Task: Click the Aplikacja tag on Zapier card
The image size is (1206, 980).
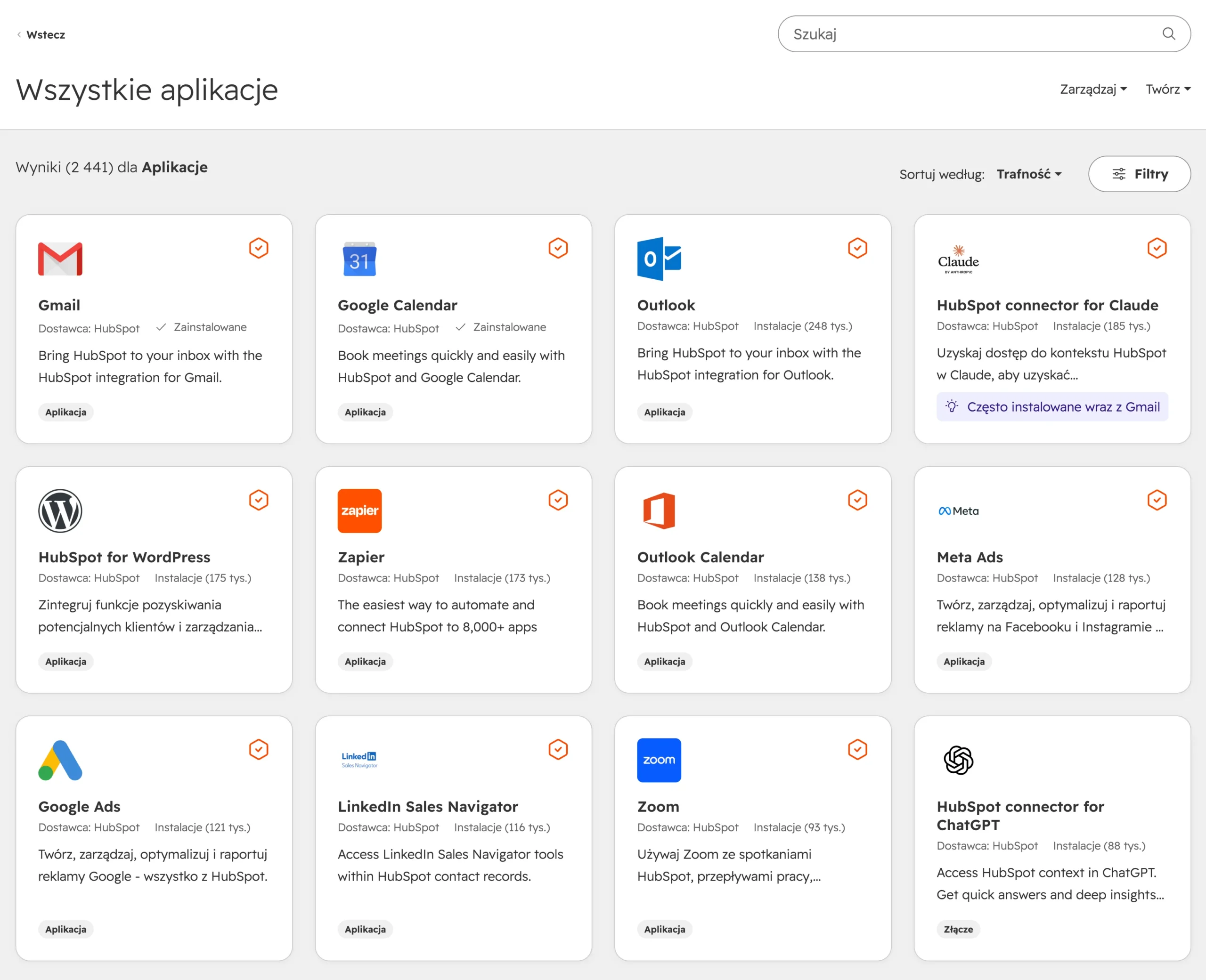Action: 365,662
